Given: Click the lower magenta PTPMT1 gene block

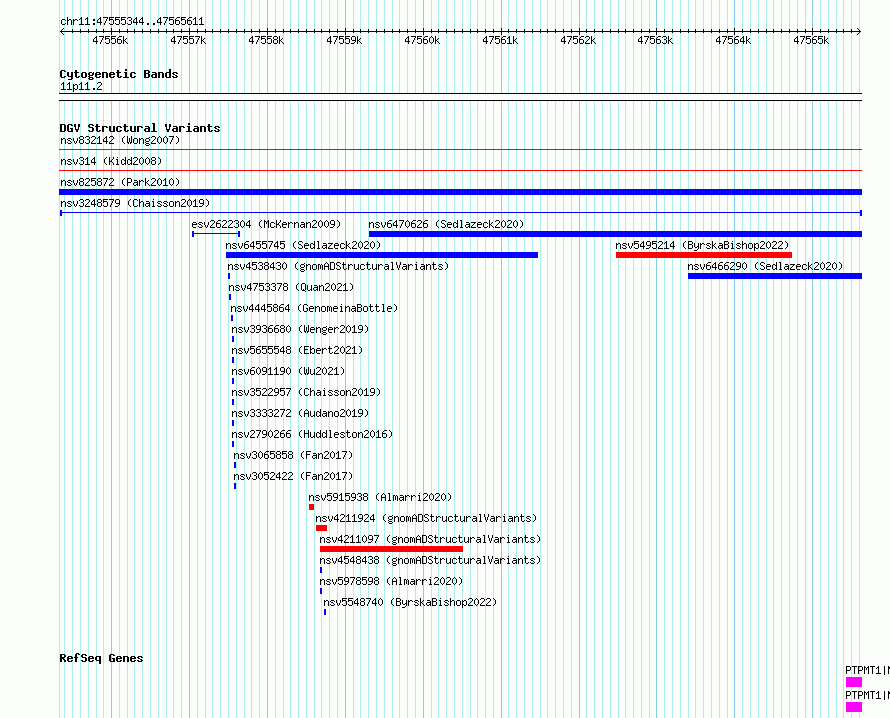Looking at the screenshot, I should [854, 707].
